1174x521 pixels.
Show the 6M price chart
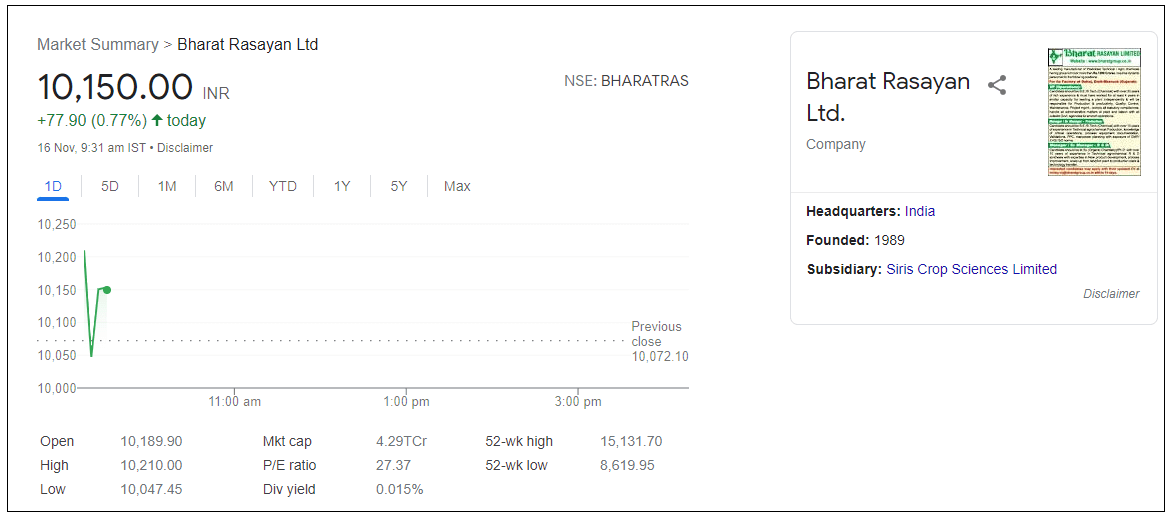(224, 187)
